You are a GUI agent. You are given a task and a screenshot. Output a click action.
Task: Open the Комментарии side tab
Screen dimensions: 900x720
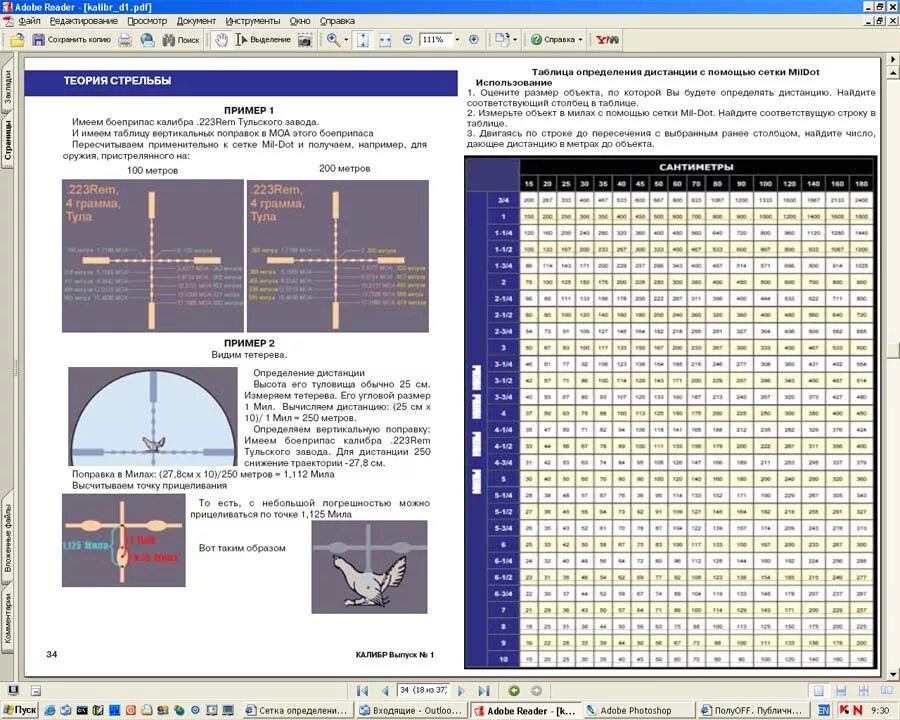7,618
